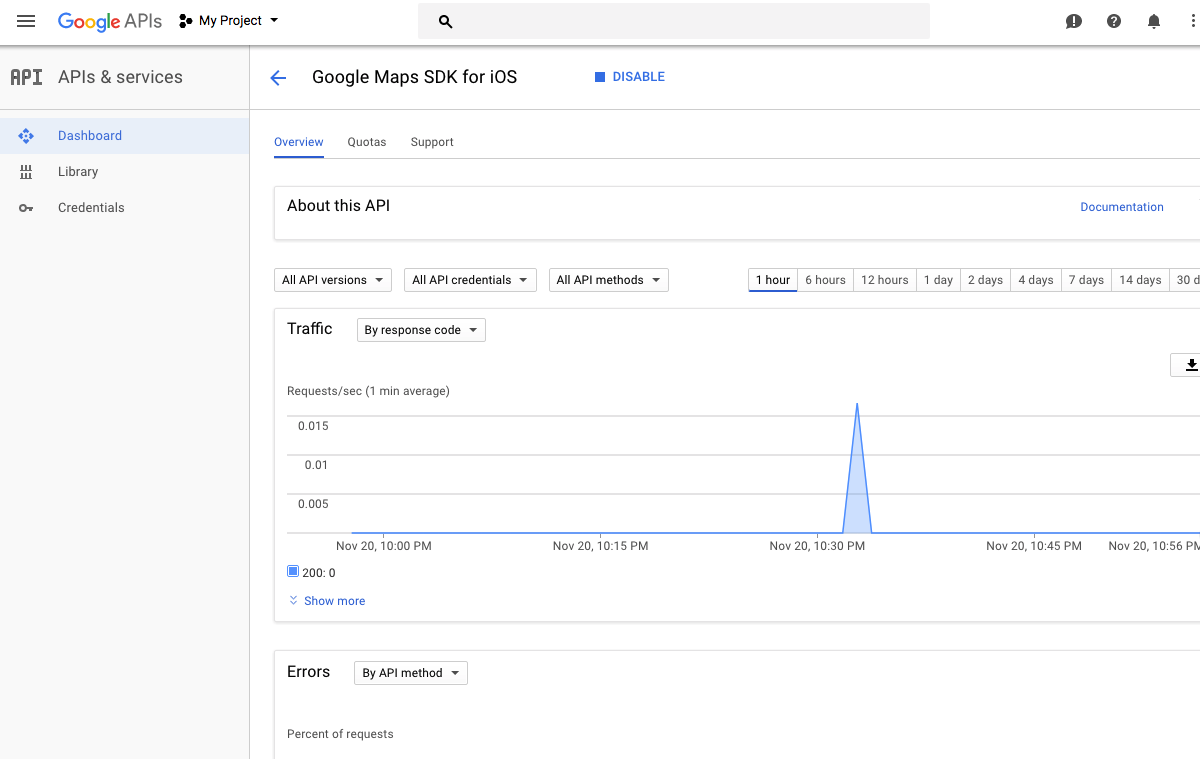
Task: Select the Overview tab
Action: point(299,142)
